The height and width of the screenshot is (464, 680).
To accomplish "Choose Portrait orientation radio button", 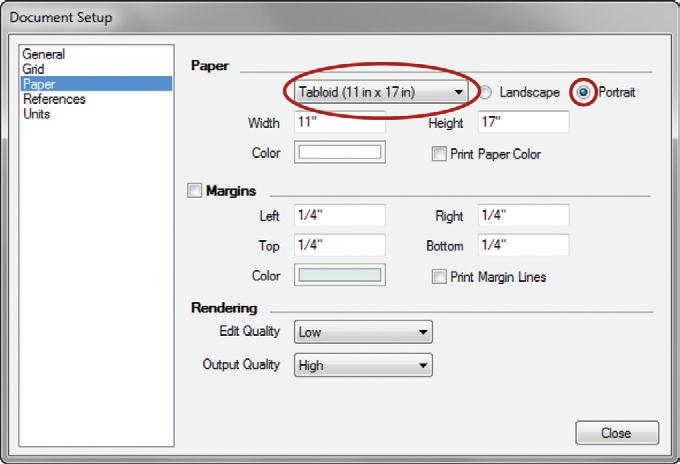I will click(x=584, y=92).
